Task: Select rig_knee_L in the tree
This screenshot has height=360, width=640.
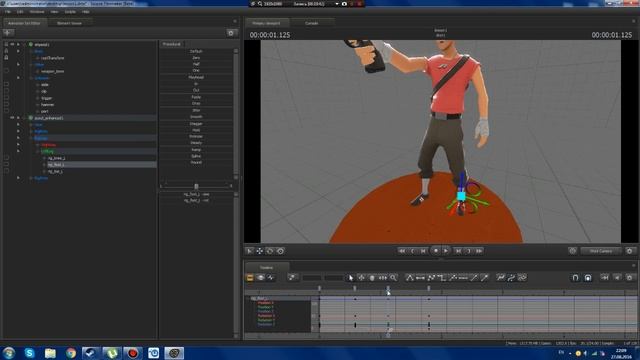Action: pos(56,158)
